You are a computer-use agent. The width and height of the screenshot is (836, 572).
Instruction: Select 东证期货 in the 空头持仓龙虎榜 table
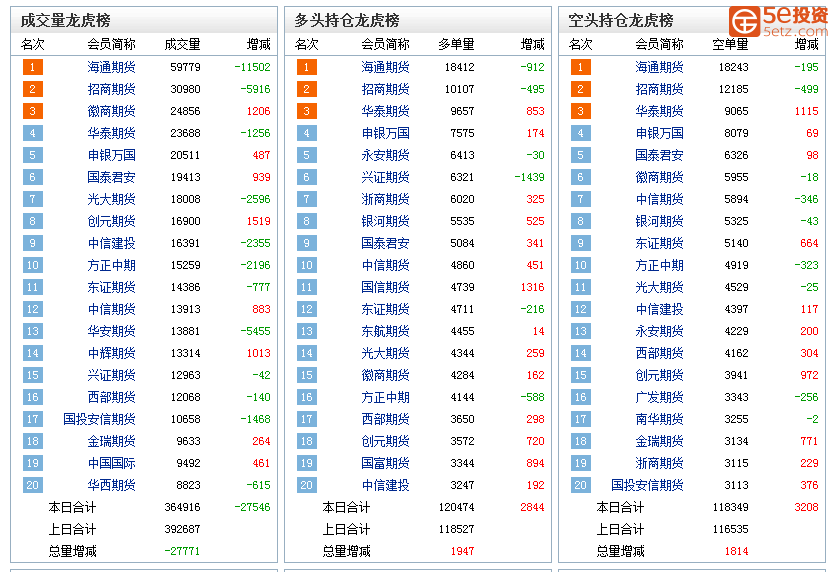(x=660, y=243)
